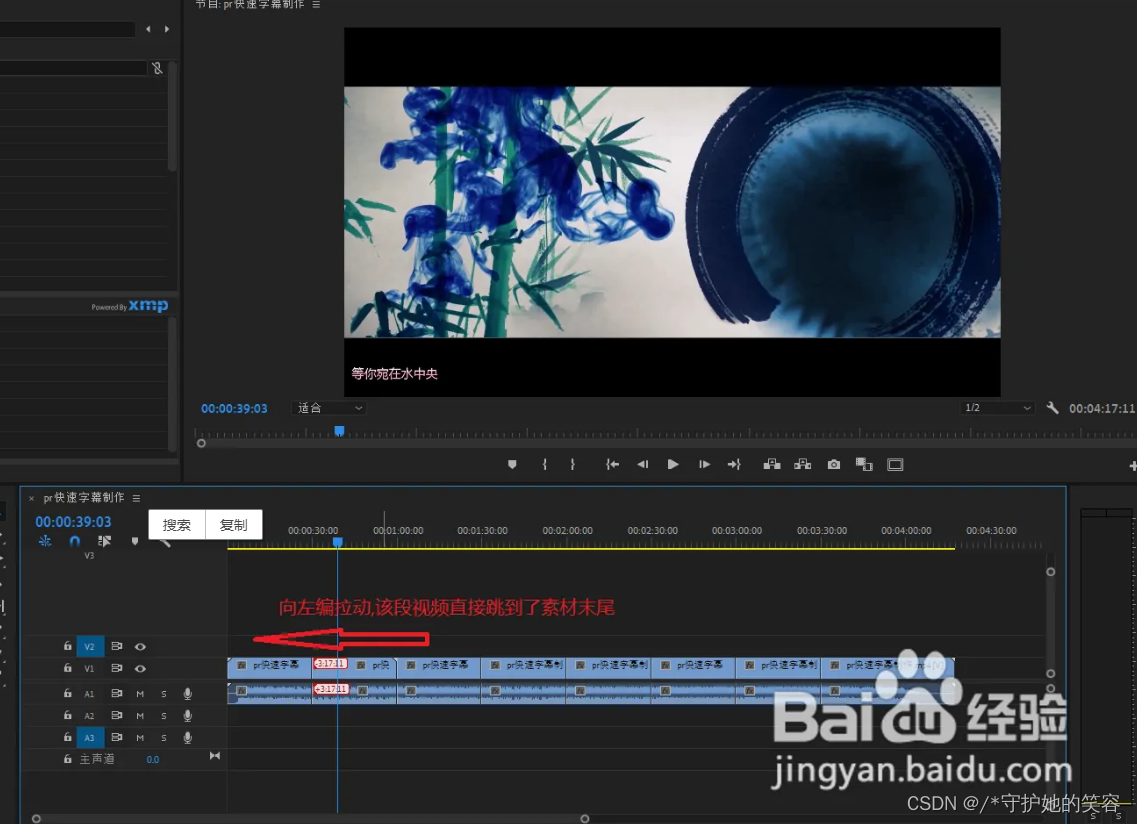Go to In point button
The height and width of the screenshot is (824, 1137).
tap(612, 464)
